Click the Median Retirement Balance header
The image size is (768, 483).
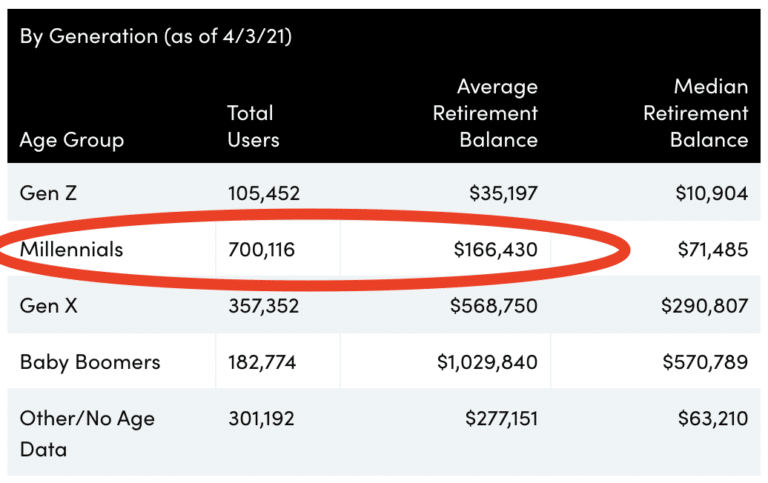pos(695,113)
